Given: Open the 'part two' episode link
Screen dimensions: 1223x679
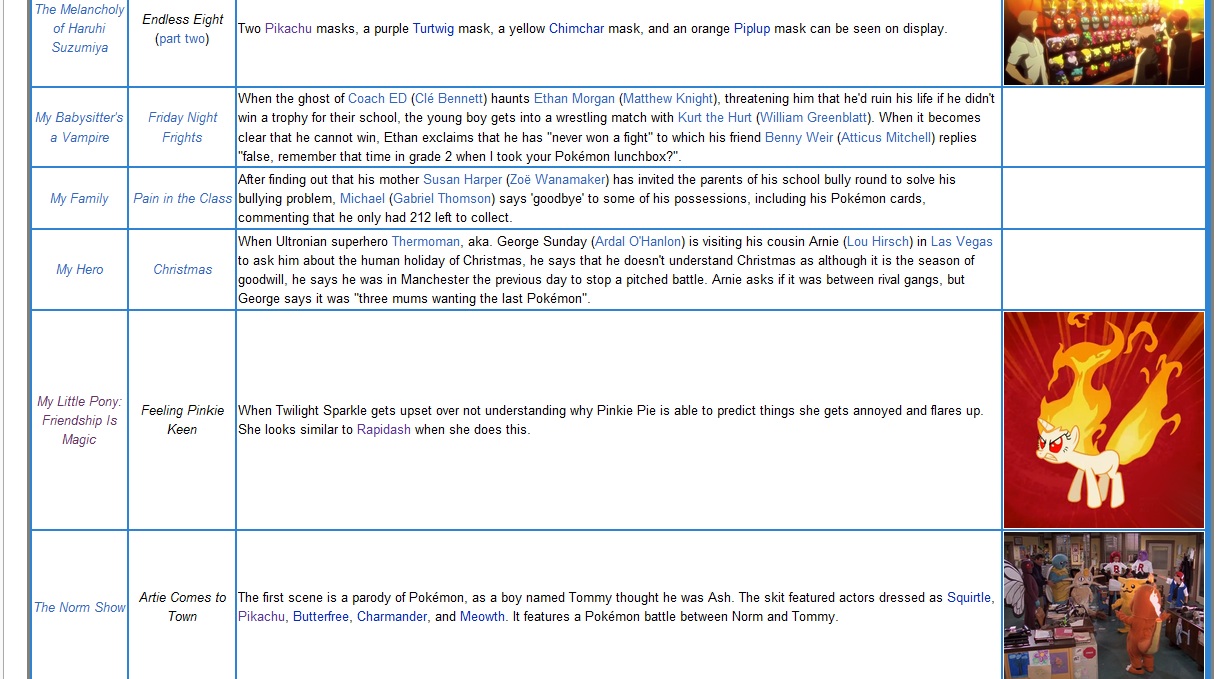Looking at the screenshot, I should 182,39.
